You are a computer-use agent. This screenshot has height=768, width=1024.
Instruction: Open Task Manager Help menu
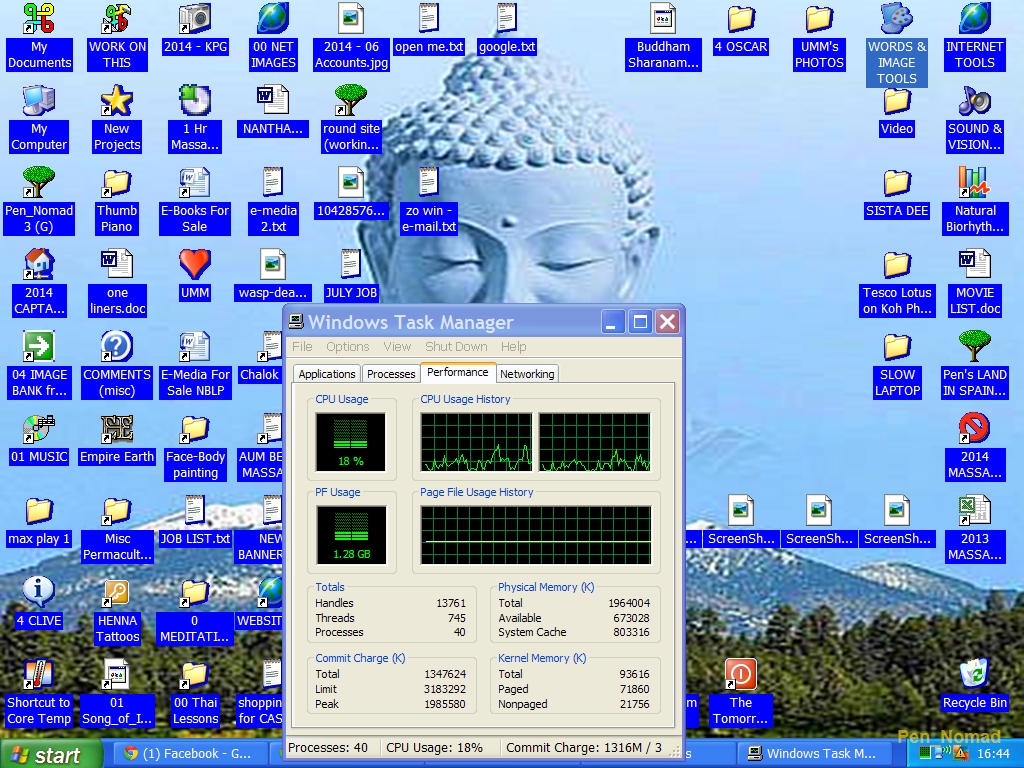click(513, 347)
